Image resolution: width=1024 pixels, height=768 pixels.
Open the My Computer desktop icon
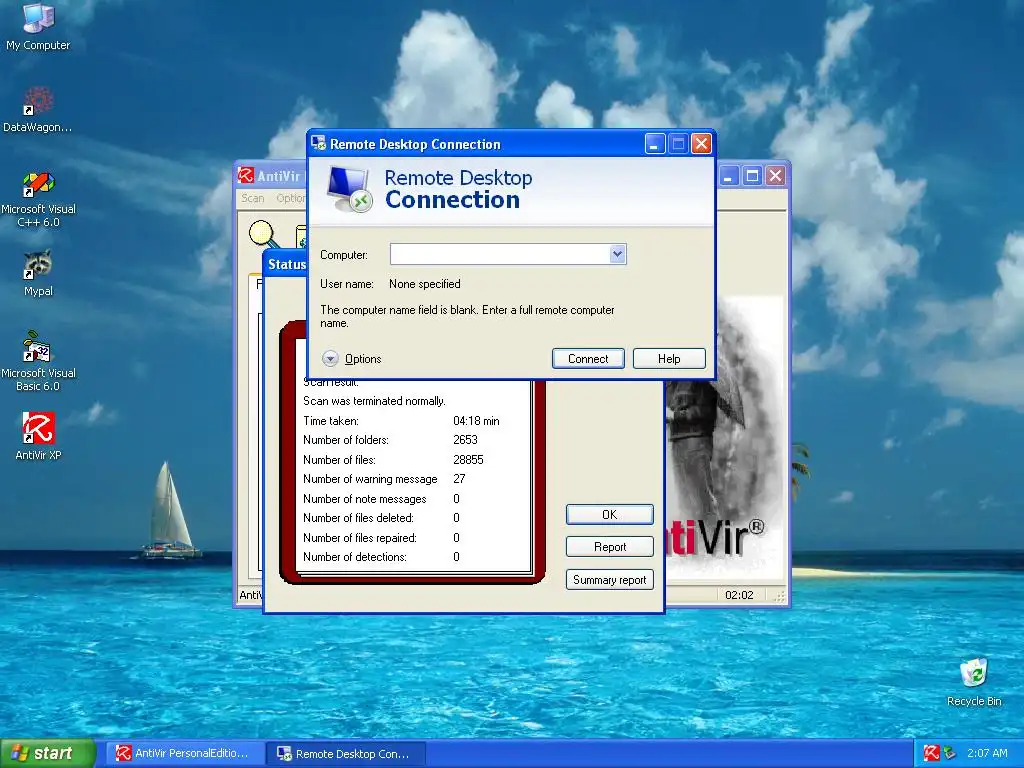pyautogui.click(x=38, y=26)
